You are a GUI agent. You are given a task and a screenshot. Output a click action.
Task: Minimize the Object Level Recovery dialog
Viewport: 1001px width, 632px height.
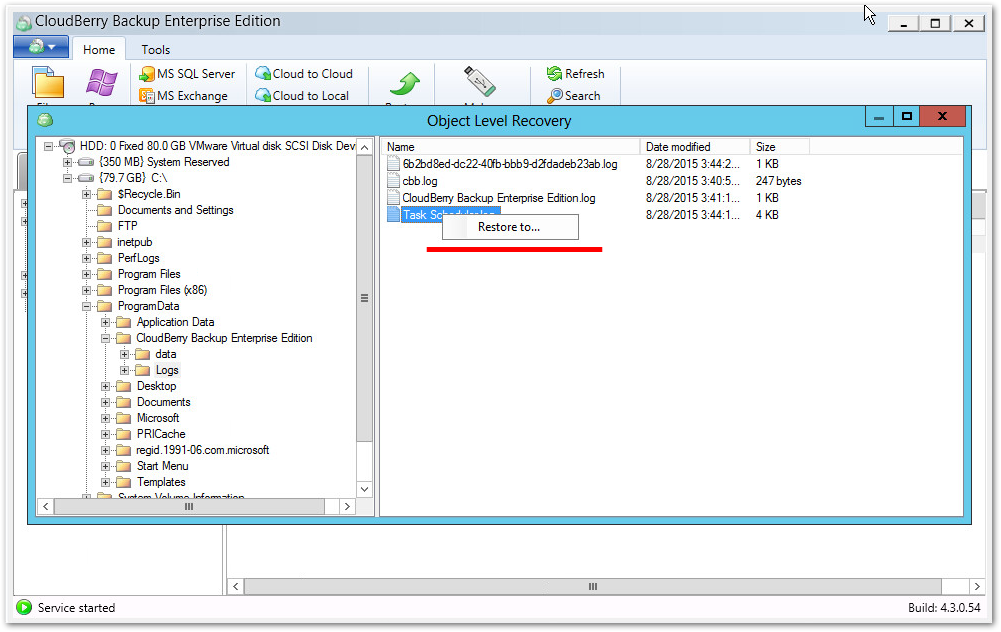click(879, 116)
